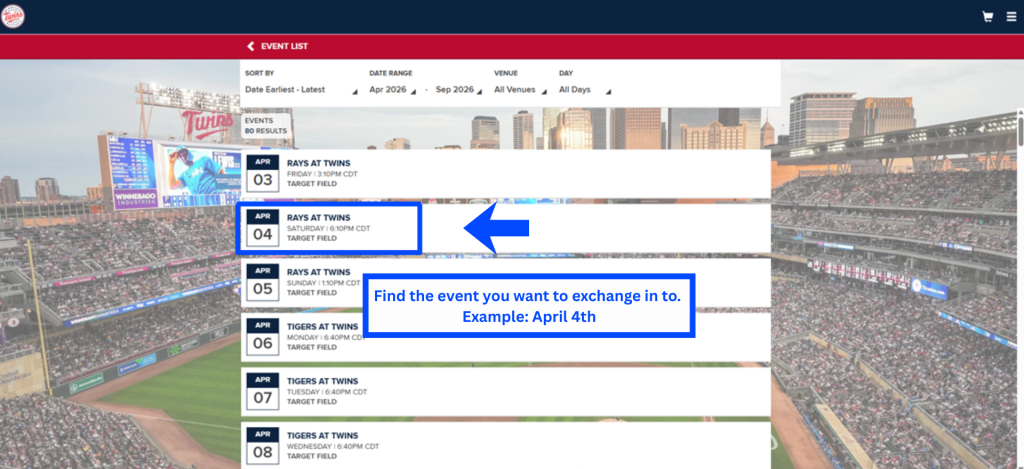1024x469 pixels.
Task: Click the Date Range label
Action: click(x=391, y=73)
